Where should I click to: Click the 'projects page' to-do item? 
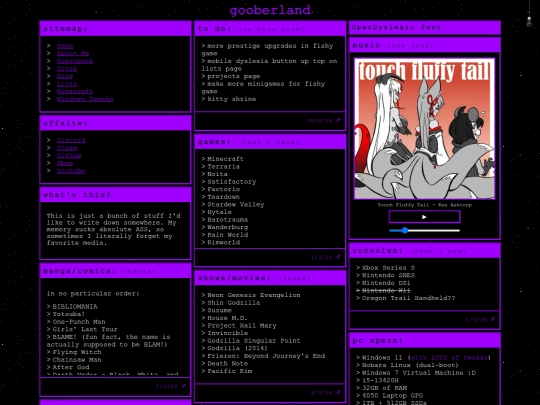[x=233, y=76]
